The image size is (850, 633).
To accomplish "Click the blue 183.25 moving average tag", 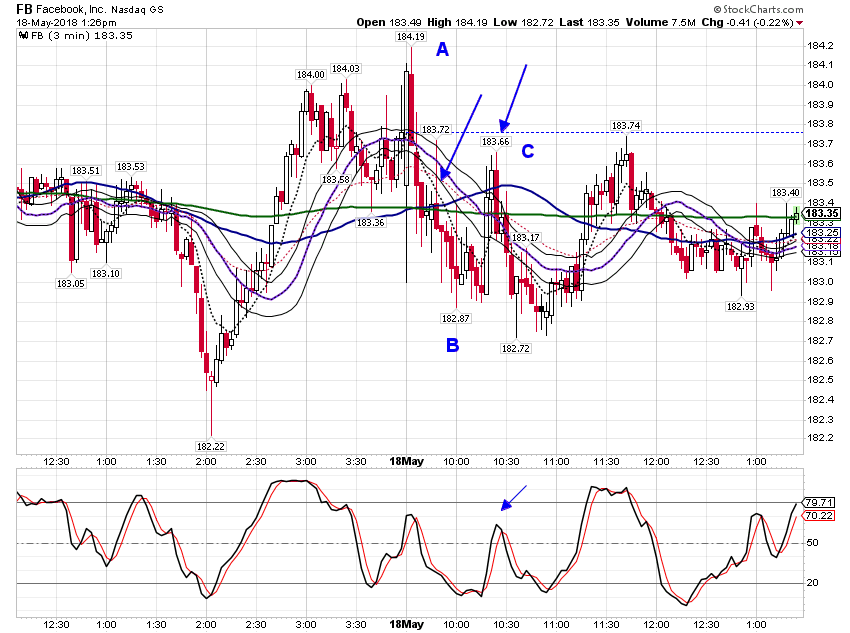I will pyautogui.click(x=821, y=233).
